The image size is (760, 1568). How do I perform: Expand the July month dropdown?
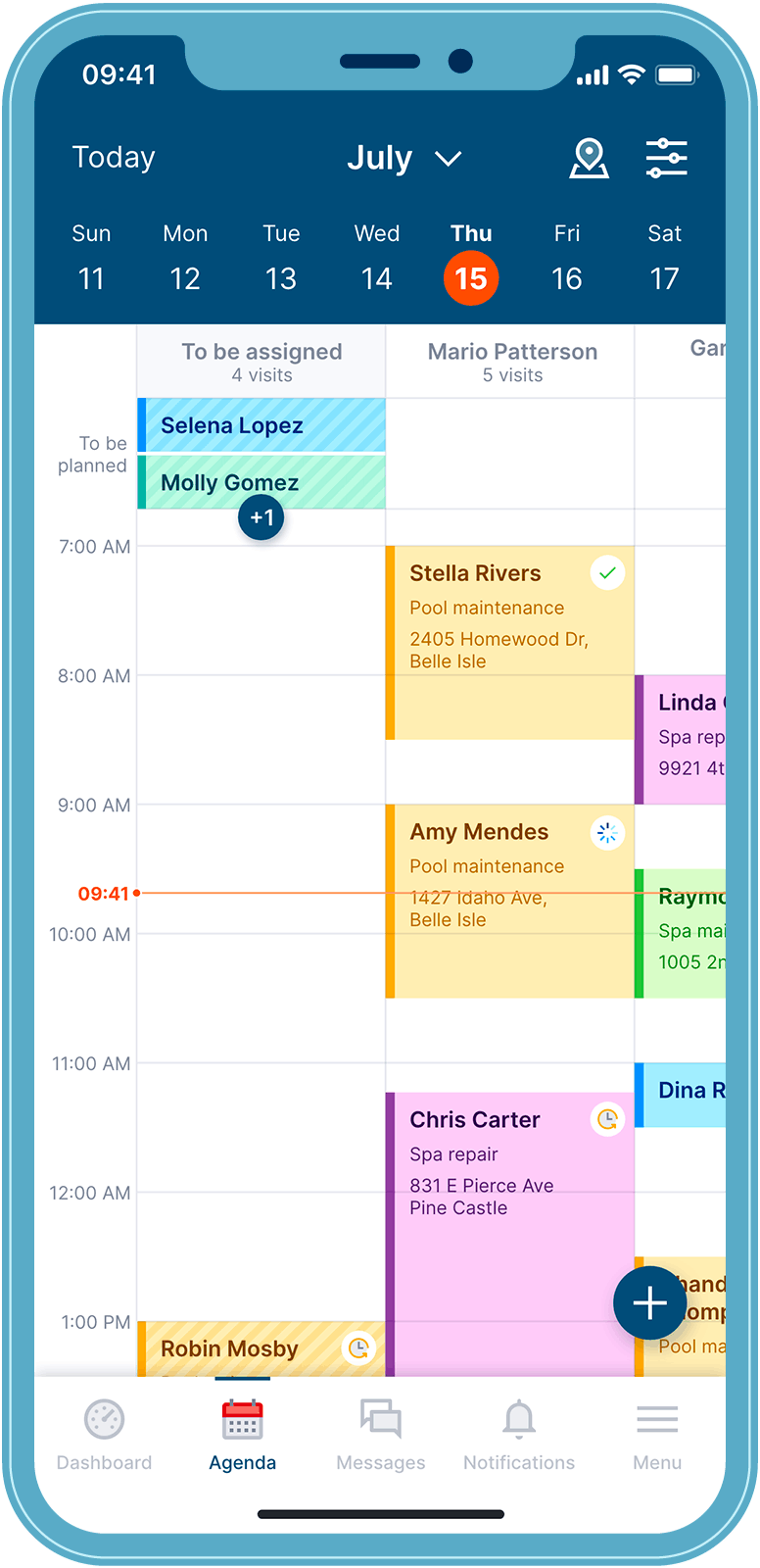pos(404,159)
